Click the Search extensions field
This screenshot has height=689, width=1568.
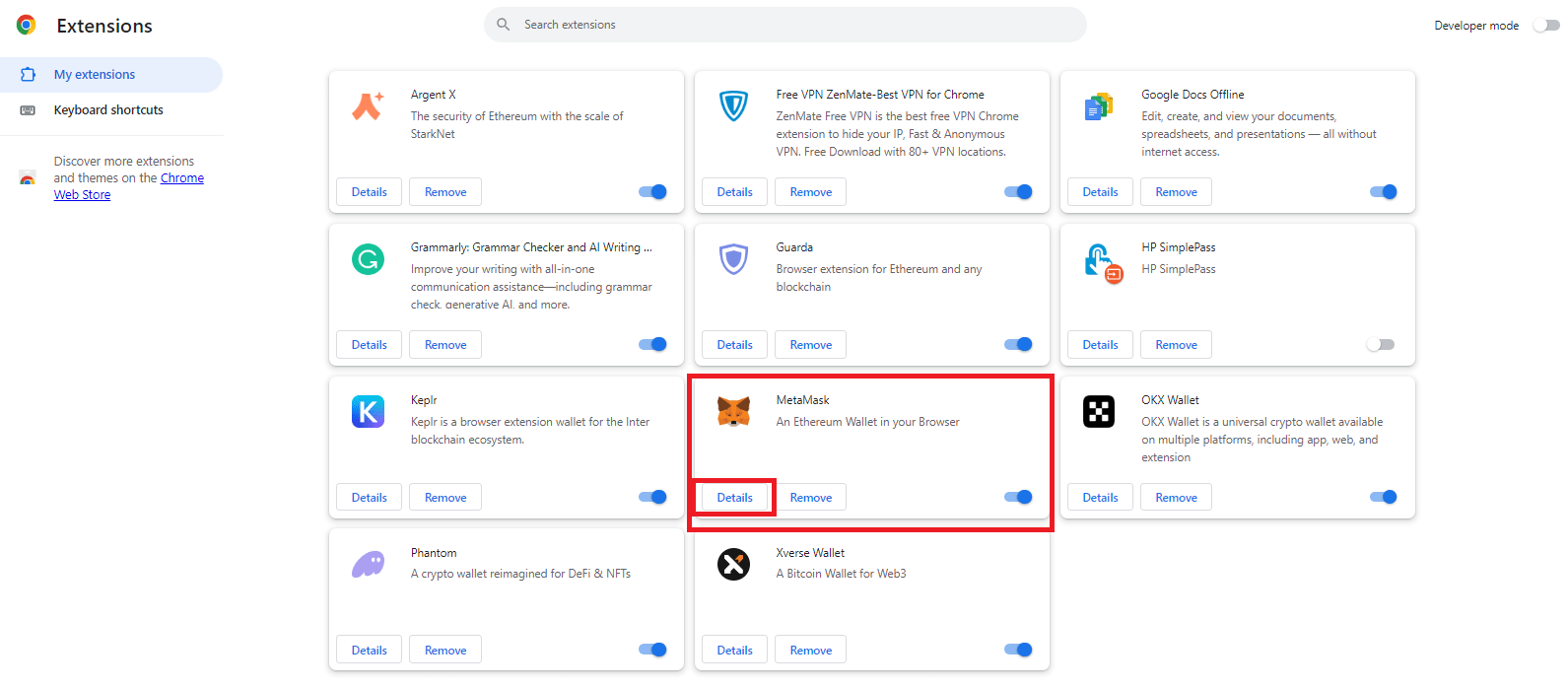tap(784, 25)
